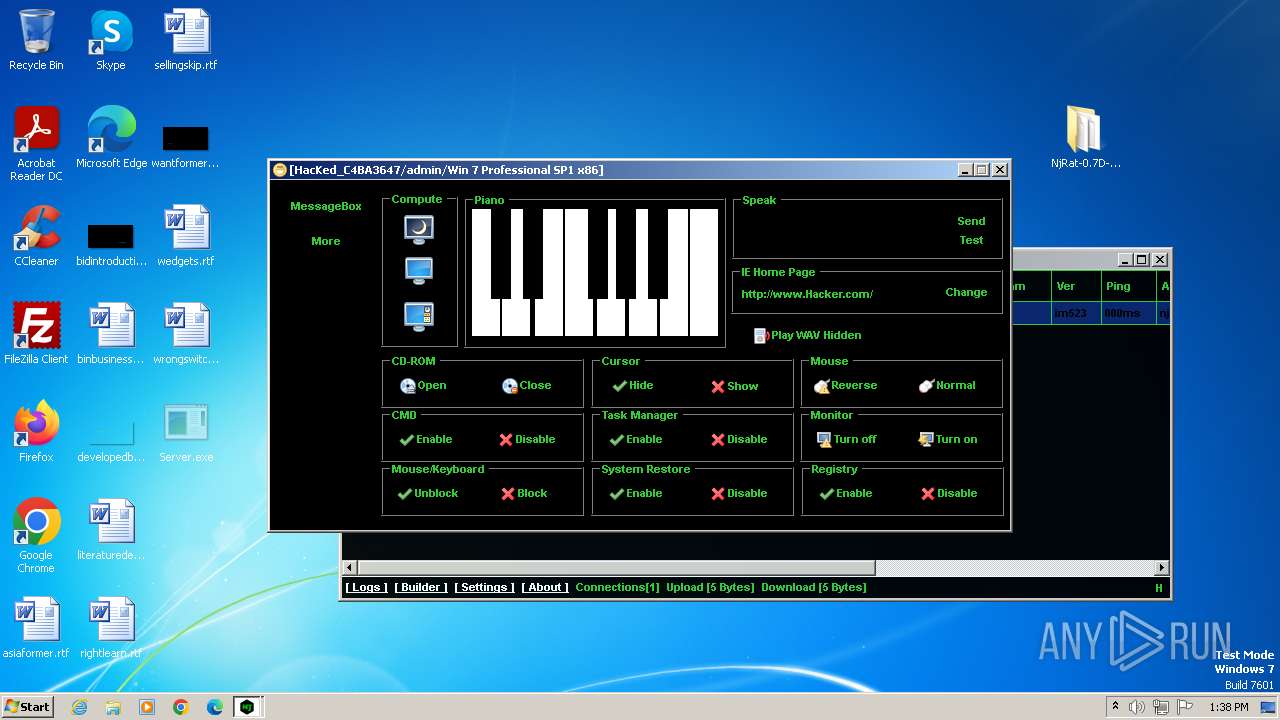Select the wedgets.rtf file
Image resolution: width=1280 pixels, height=720 pixels.
(x=186, y=236)
